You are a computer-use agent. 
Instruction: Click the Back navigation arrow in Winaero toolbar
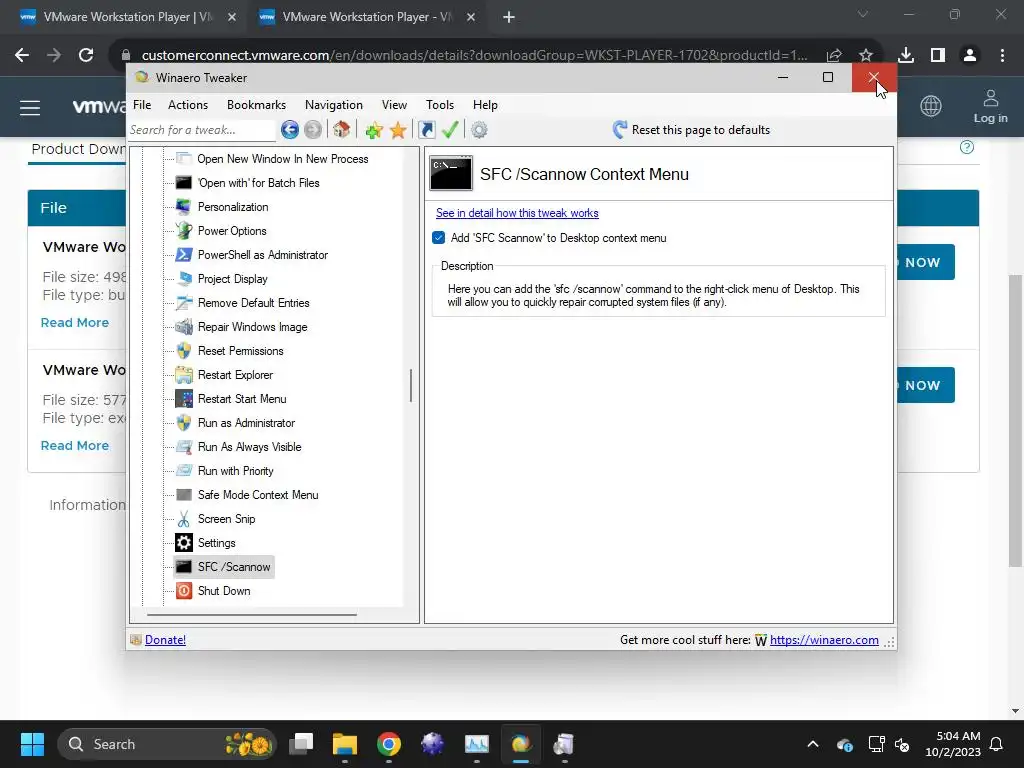tap(290, 130)
